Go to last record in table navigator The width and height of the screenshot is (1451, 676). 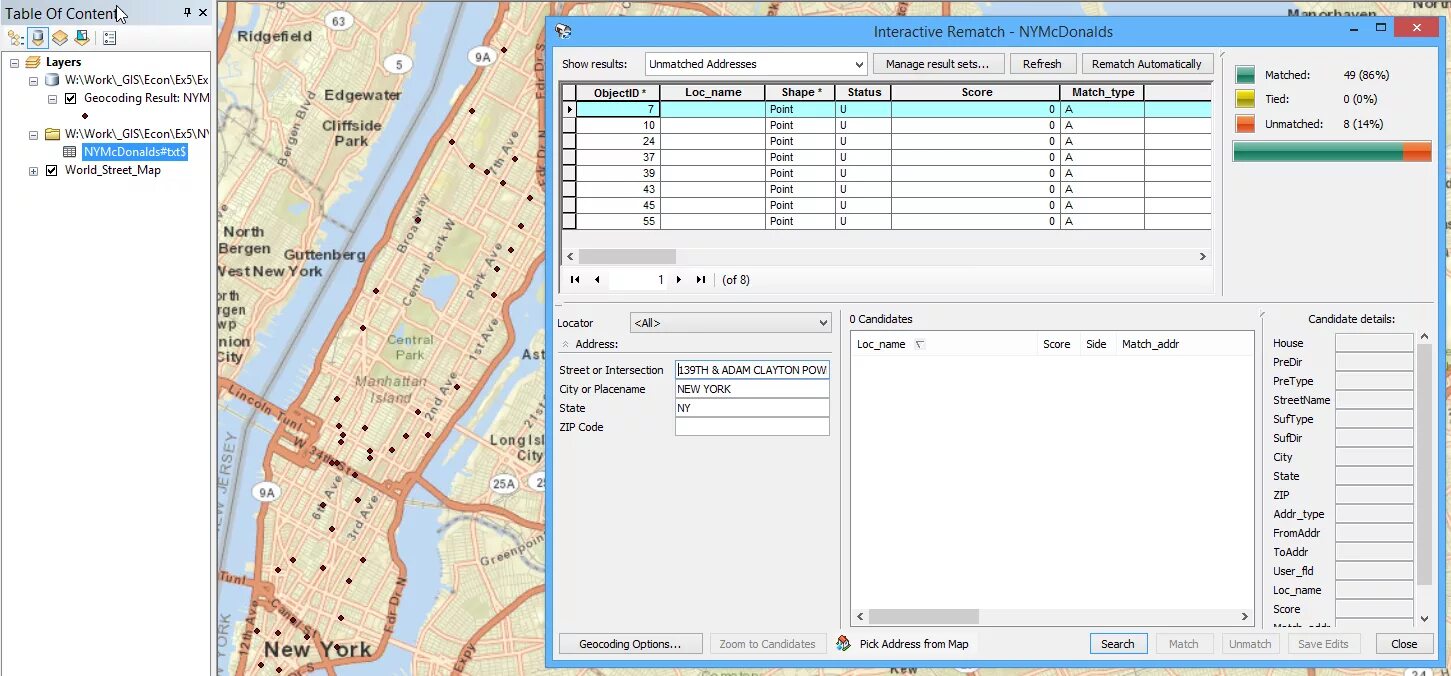[x=701, y=280]
